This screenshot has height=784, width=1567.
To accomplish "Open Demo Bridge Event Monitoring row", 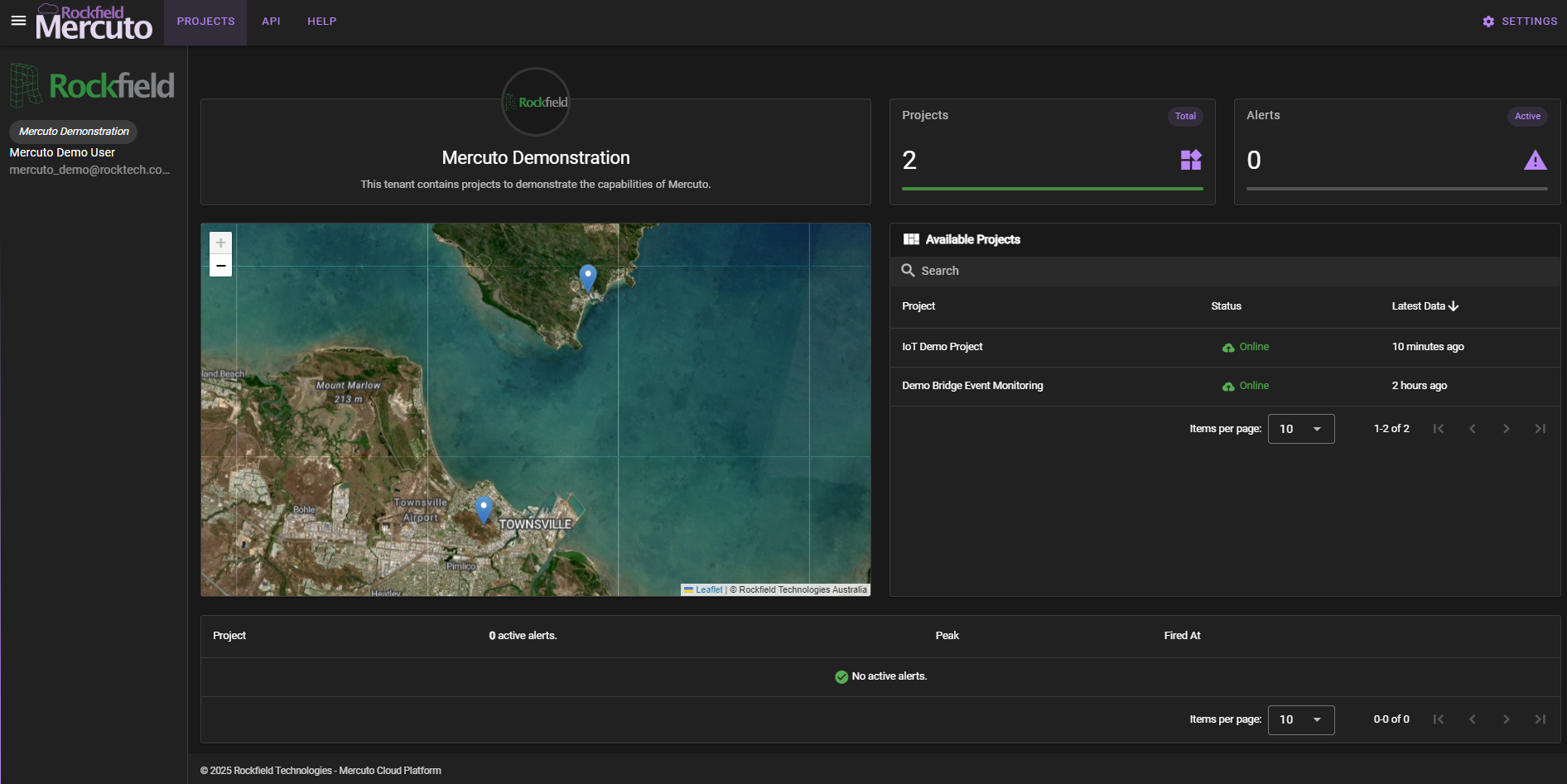I will [1225, 387].
